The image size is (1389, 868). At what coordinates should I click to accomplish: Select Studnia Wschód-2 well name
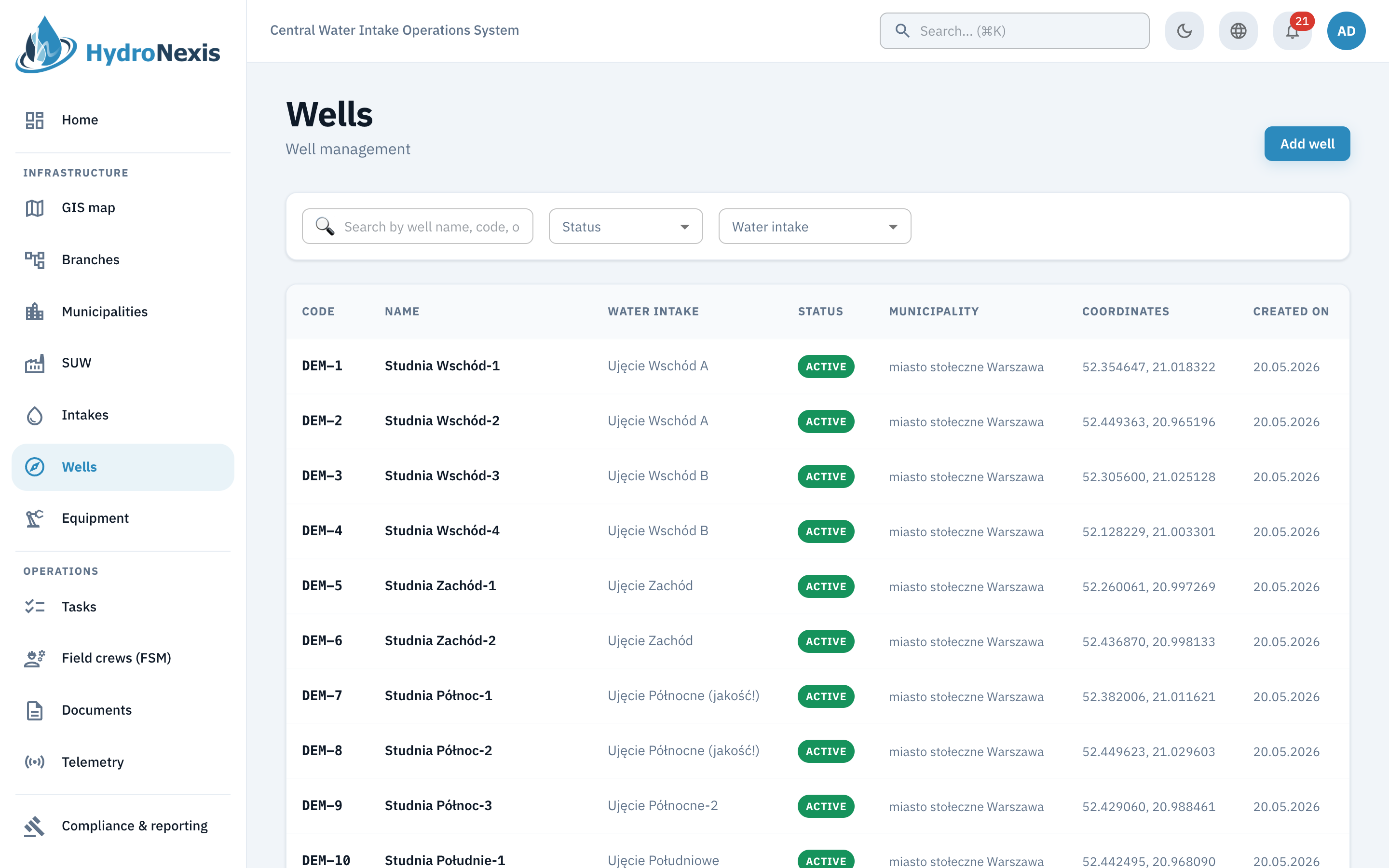(x=442, y=421)
